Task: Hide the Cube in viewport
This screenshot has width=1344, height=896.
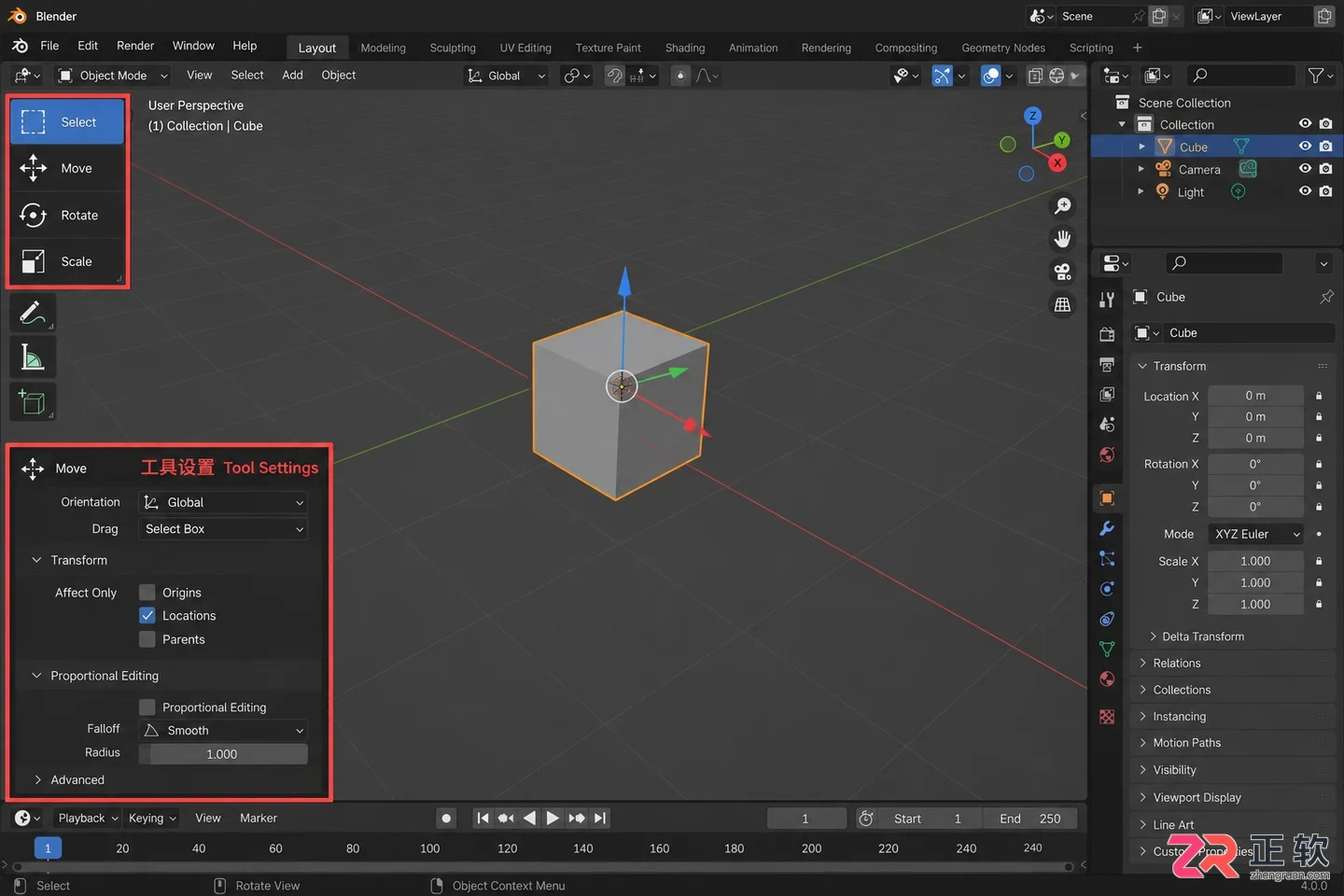Action: pos(1305,147)
